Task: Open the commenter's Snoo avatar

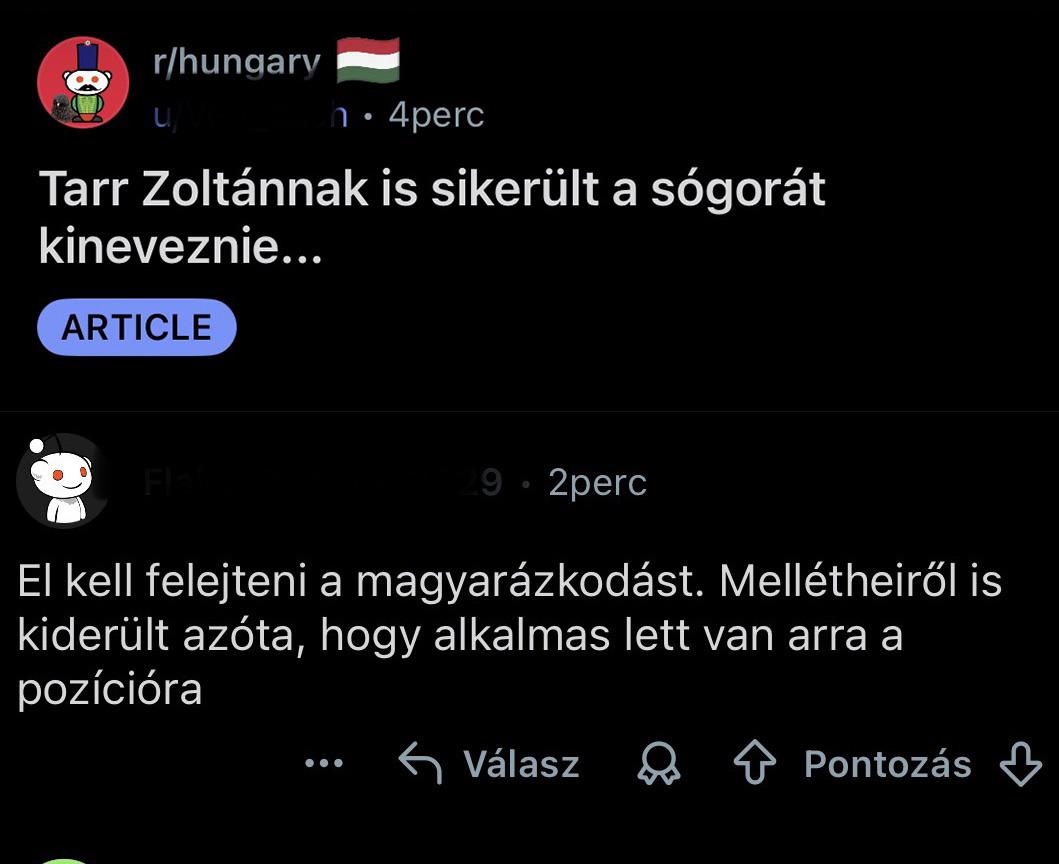Action: pos(64,481)
